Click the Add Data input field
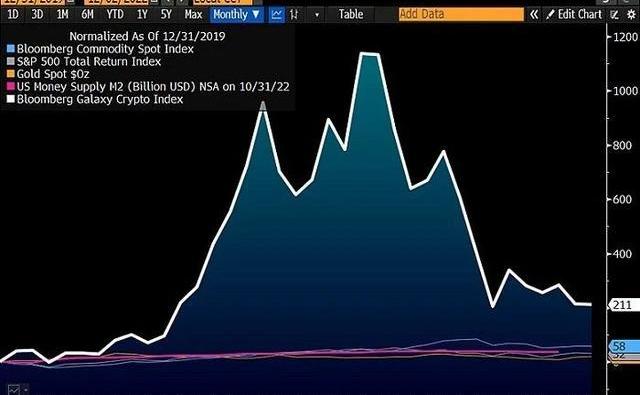640x395 pixels. coord(461,14)
